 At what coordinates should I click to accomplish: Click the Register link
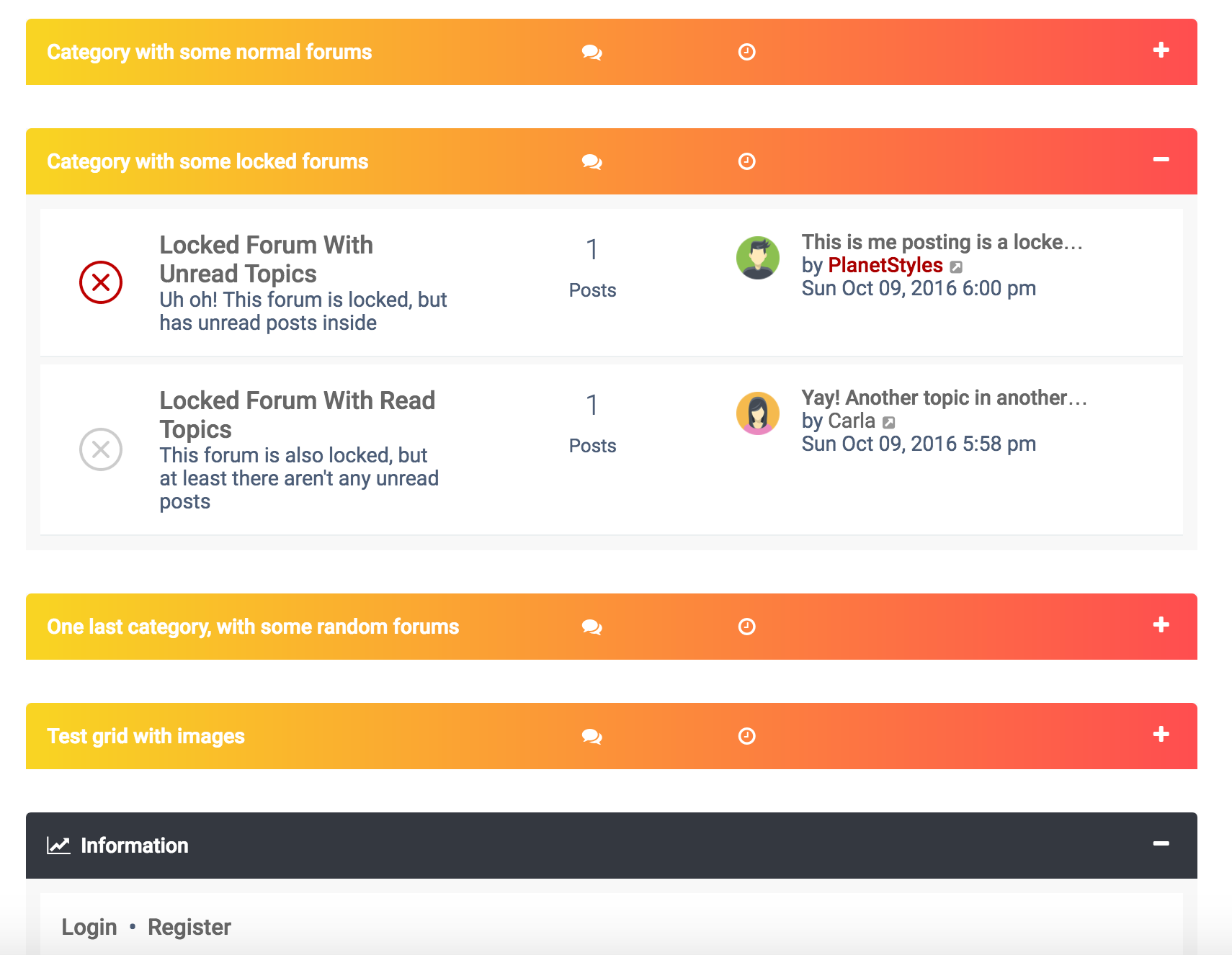point(189,927)
